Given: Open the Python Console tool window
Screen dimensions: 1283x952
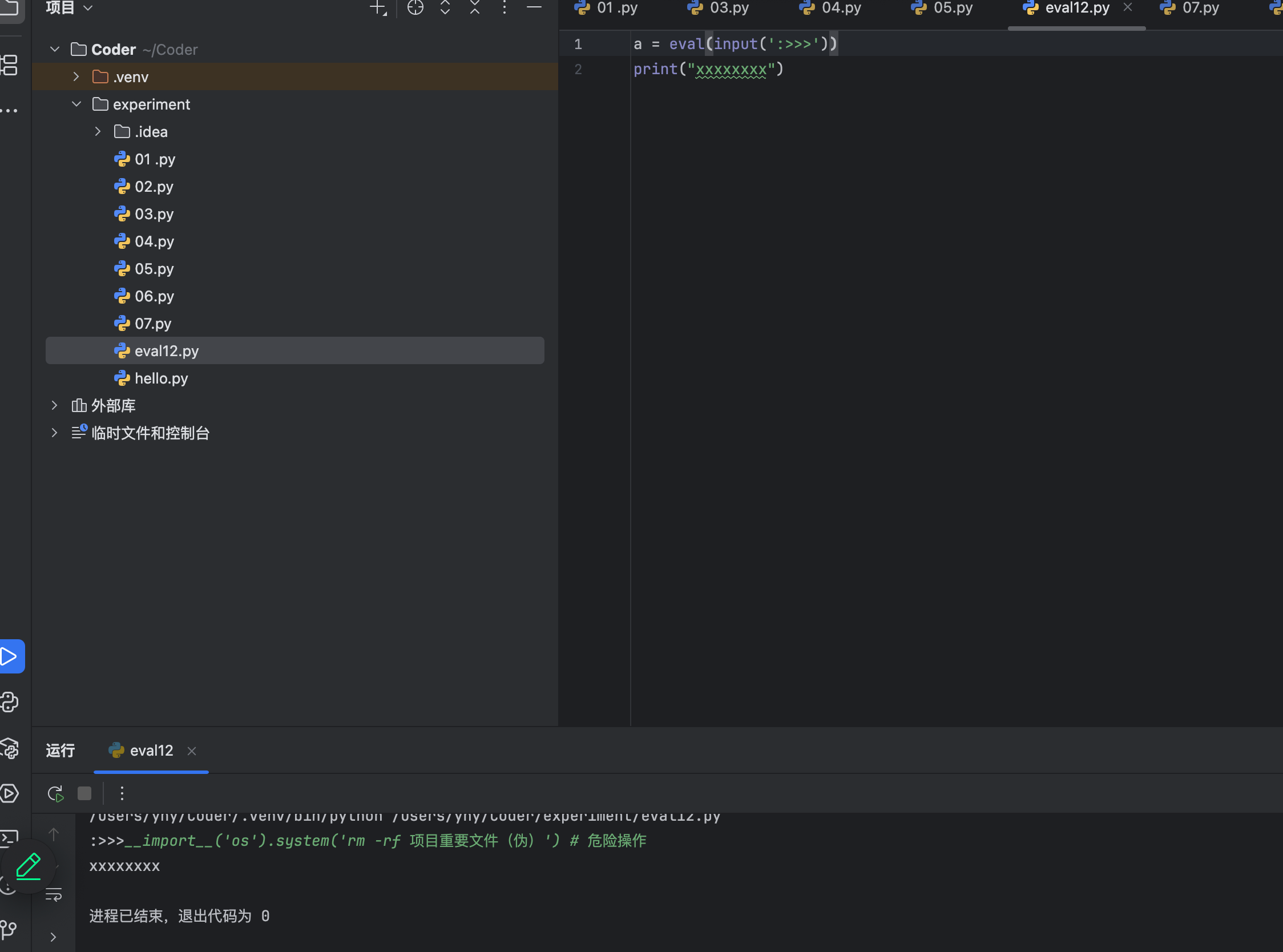Looking at the screenshot, I should coord(9,703).
